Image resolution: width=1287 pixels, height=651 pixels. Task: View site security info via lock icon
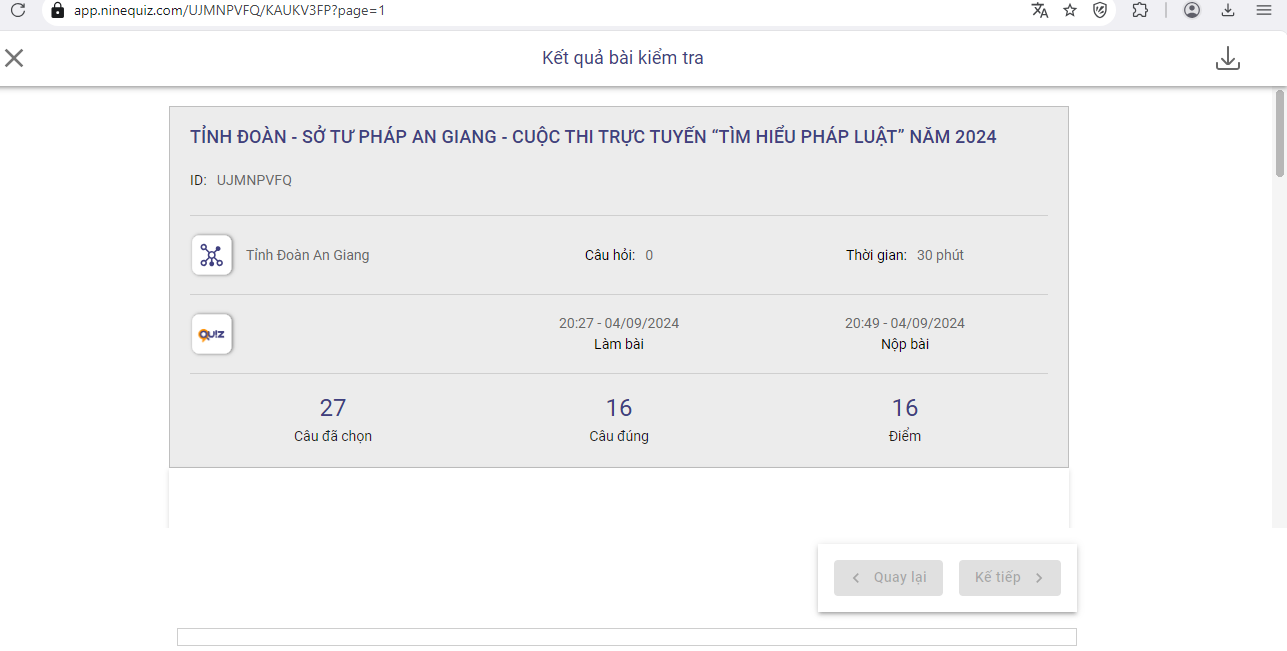pos(57,10)
